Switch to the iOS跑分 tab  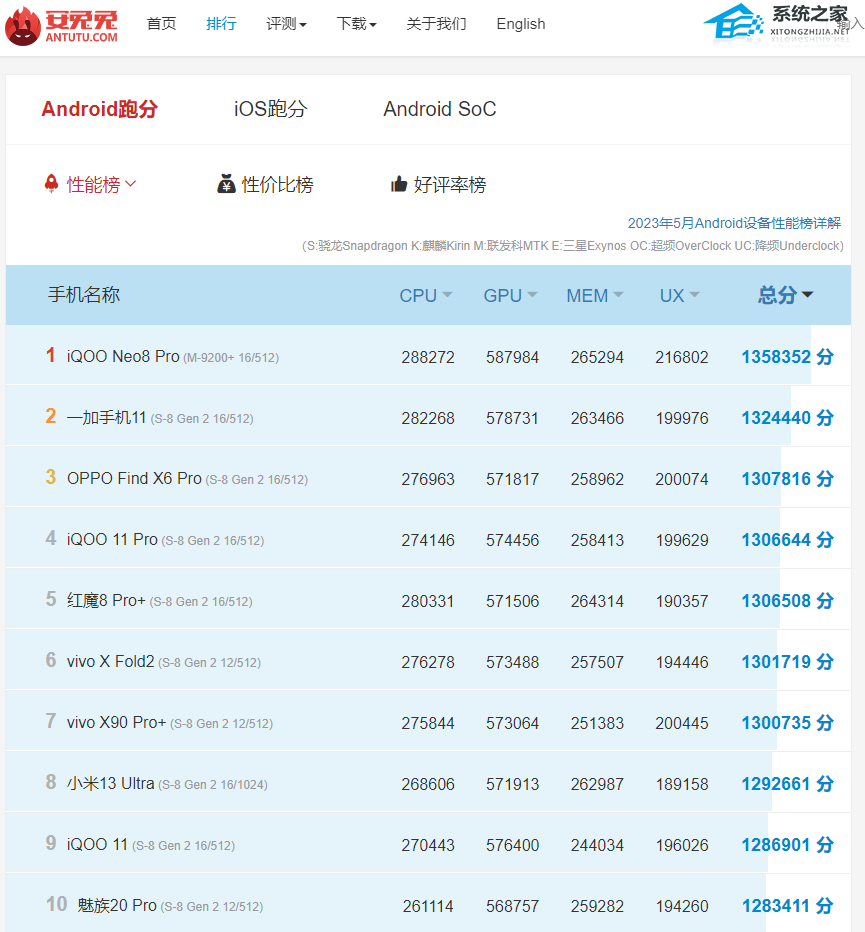pyautogui.click(x=270, y=109)
